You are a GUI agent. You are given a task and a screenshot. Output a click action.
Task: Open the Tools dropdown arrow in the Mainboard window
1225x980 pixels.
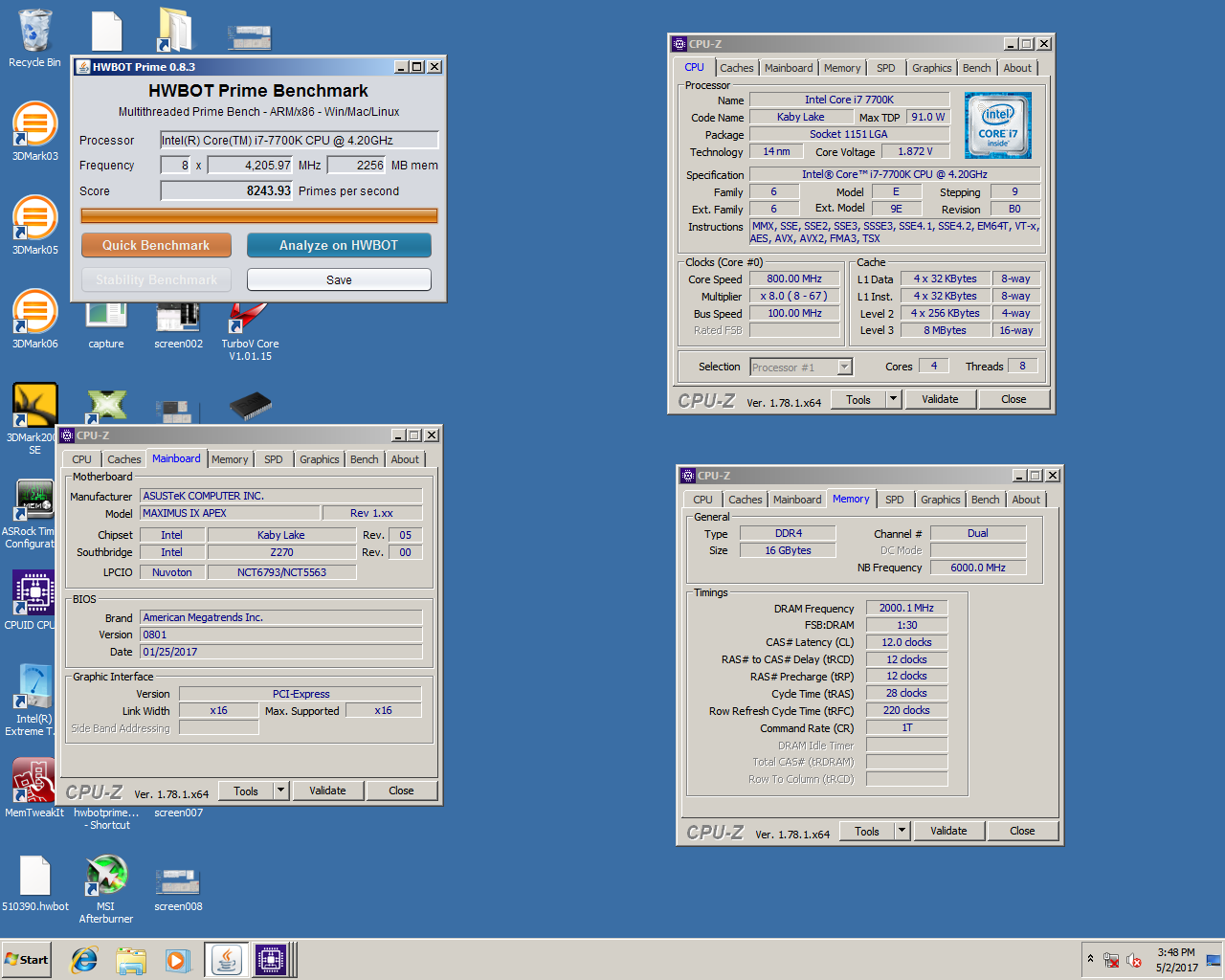pos(281,791)
